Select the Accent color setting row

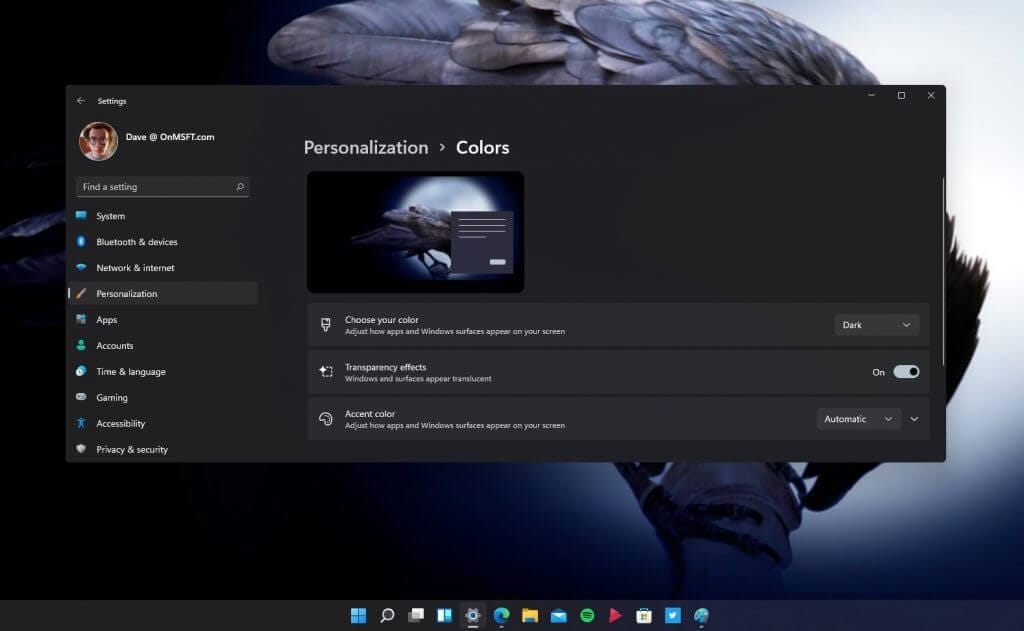(x=560, y=418)
